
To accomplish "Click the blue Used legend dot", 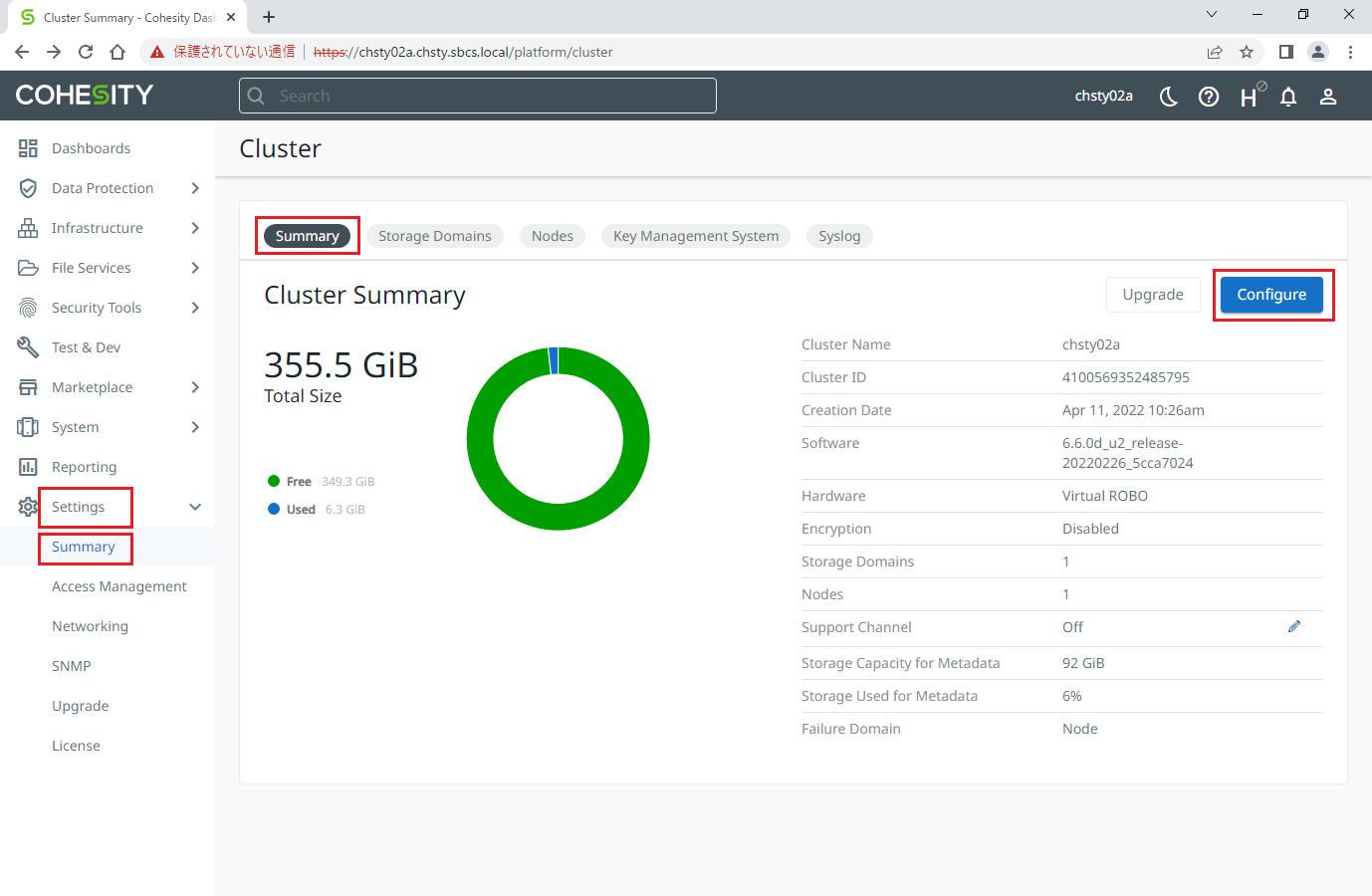I will [x=274, y=509].
